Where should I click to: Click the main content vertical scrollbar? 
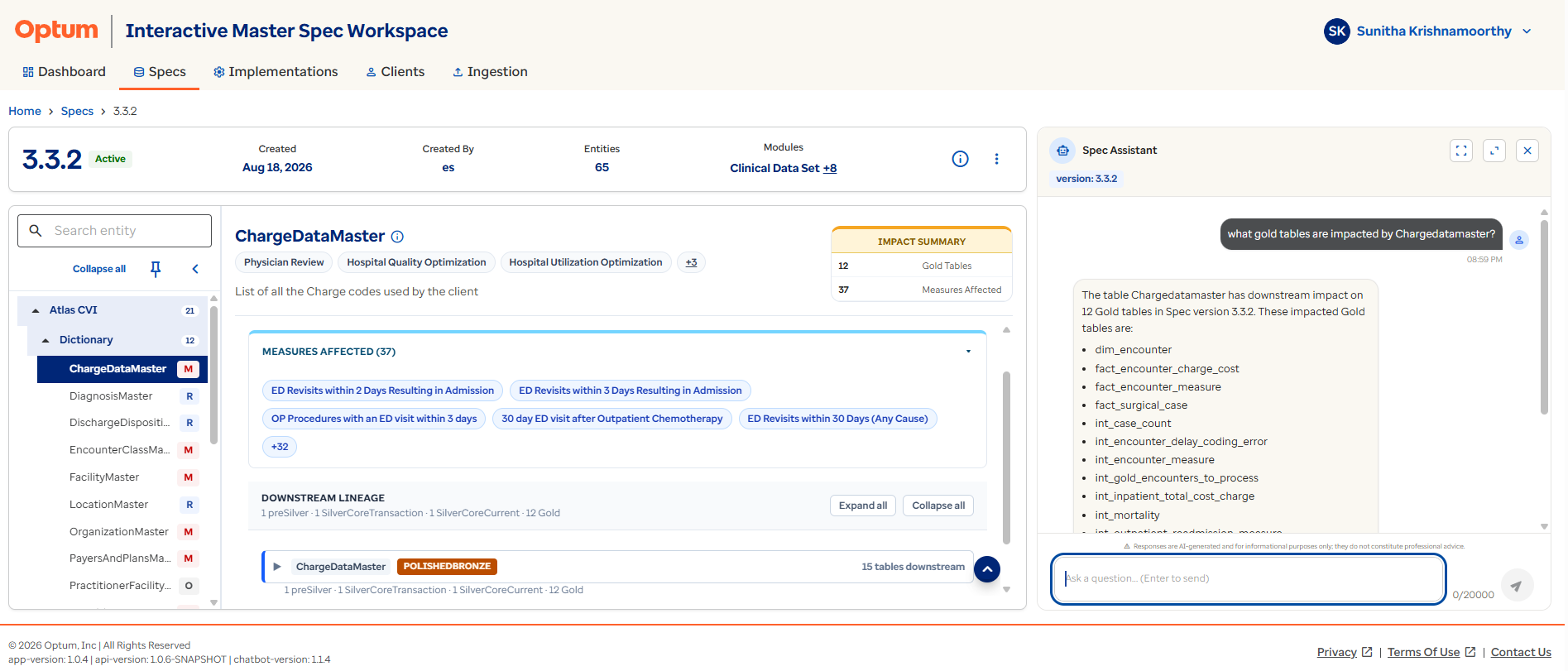[x=1007, y=458]
